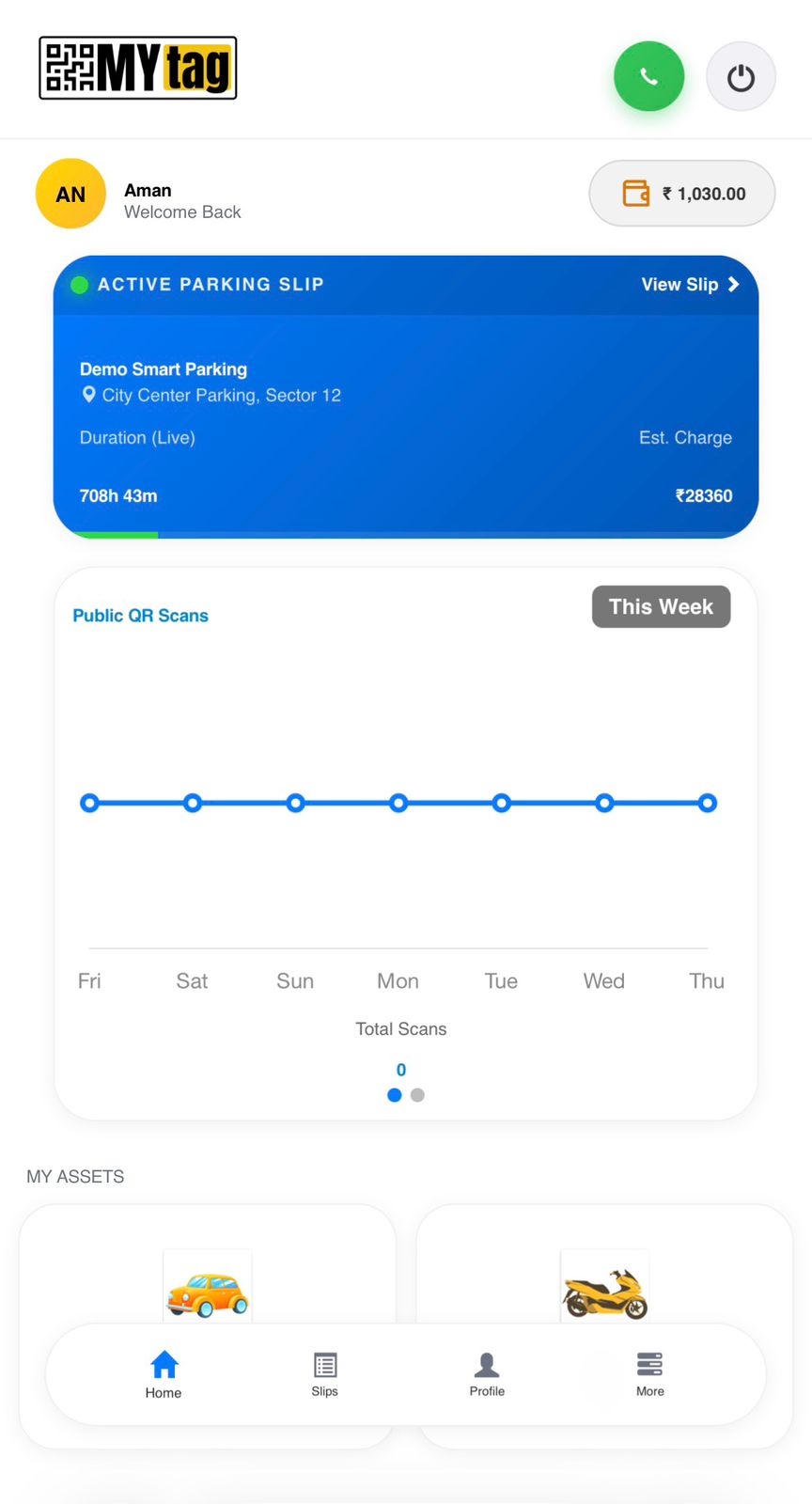This screenshot has width=812, height=1504.
Task: Expand View Slip using the chevron arrow
Action: pyautogui.click(x=734, y=284)
